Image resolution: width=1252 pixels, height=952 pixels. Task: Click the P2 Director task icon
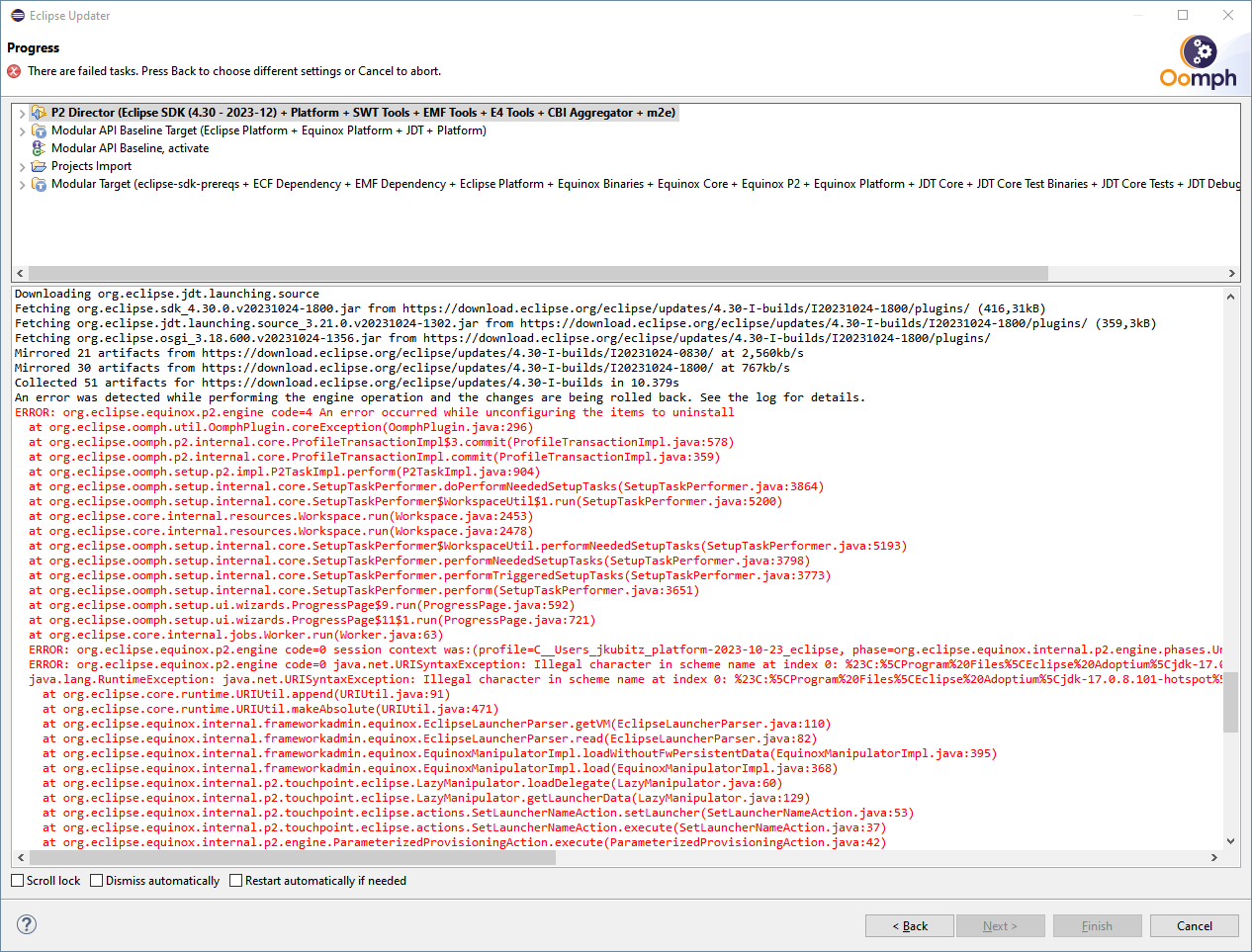[x=38, y=112]
